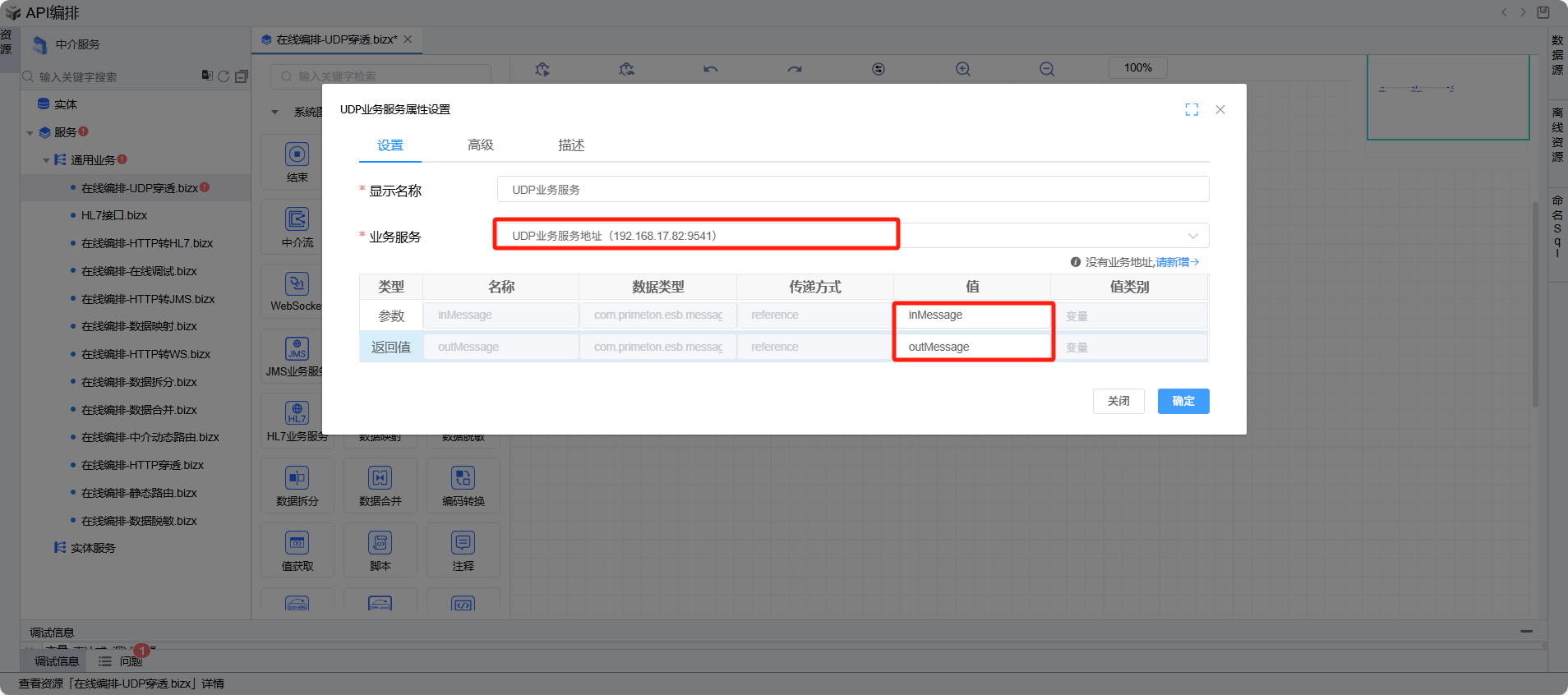This screenshot has width=1568, height=695.
Task: Open HL7接口.bizx in resource tree
Action: pyautogui.click(x=113, y=215)
